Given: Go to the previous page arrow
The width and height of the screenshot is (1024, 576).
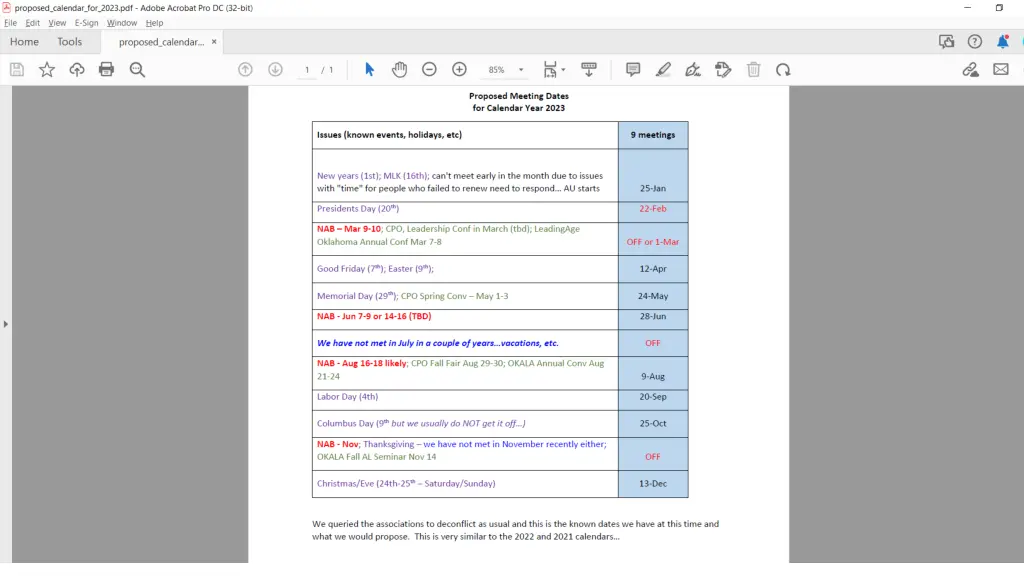Looking at the screenshot, I should [x=246, y=69].
